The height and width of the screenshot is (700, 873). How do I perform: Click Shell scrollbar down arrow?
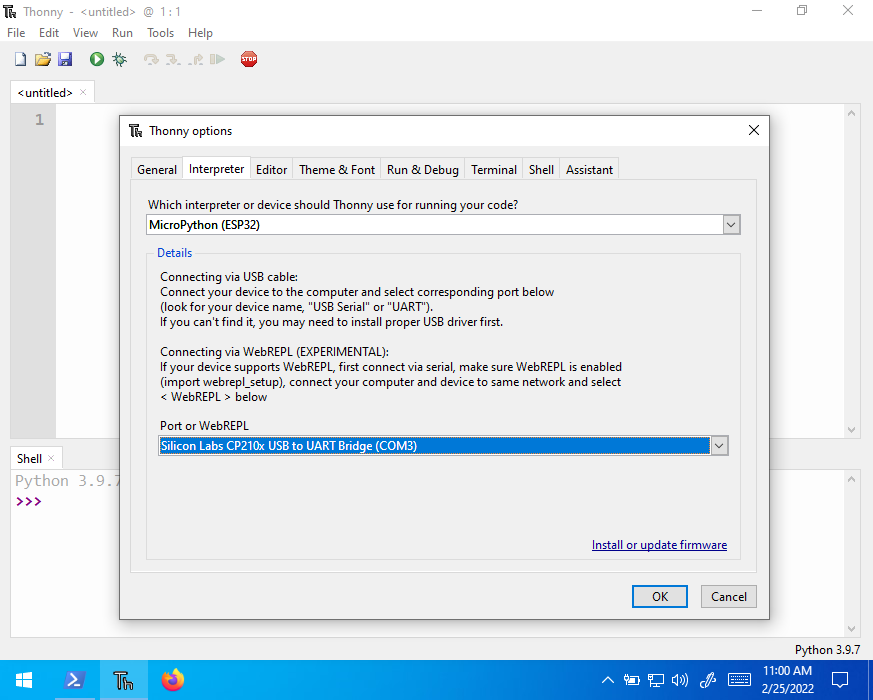[x=851, y=629]
